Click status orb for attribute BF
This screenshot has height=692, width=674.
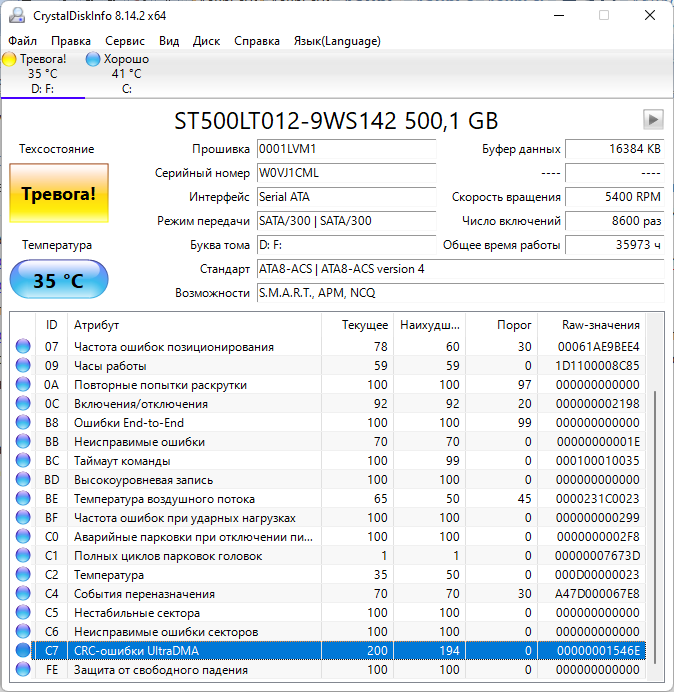tap(23, 517)
